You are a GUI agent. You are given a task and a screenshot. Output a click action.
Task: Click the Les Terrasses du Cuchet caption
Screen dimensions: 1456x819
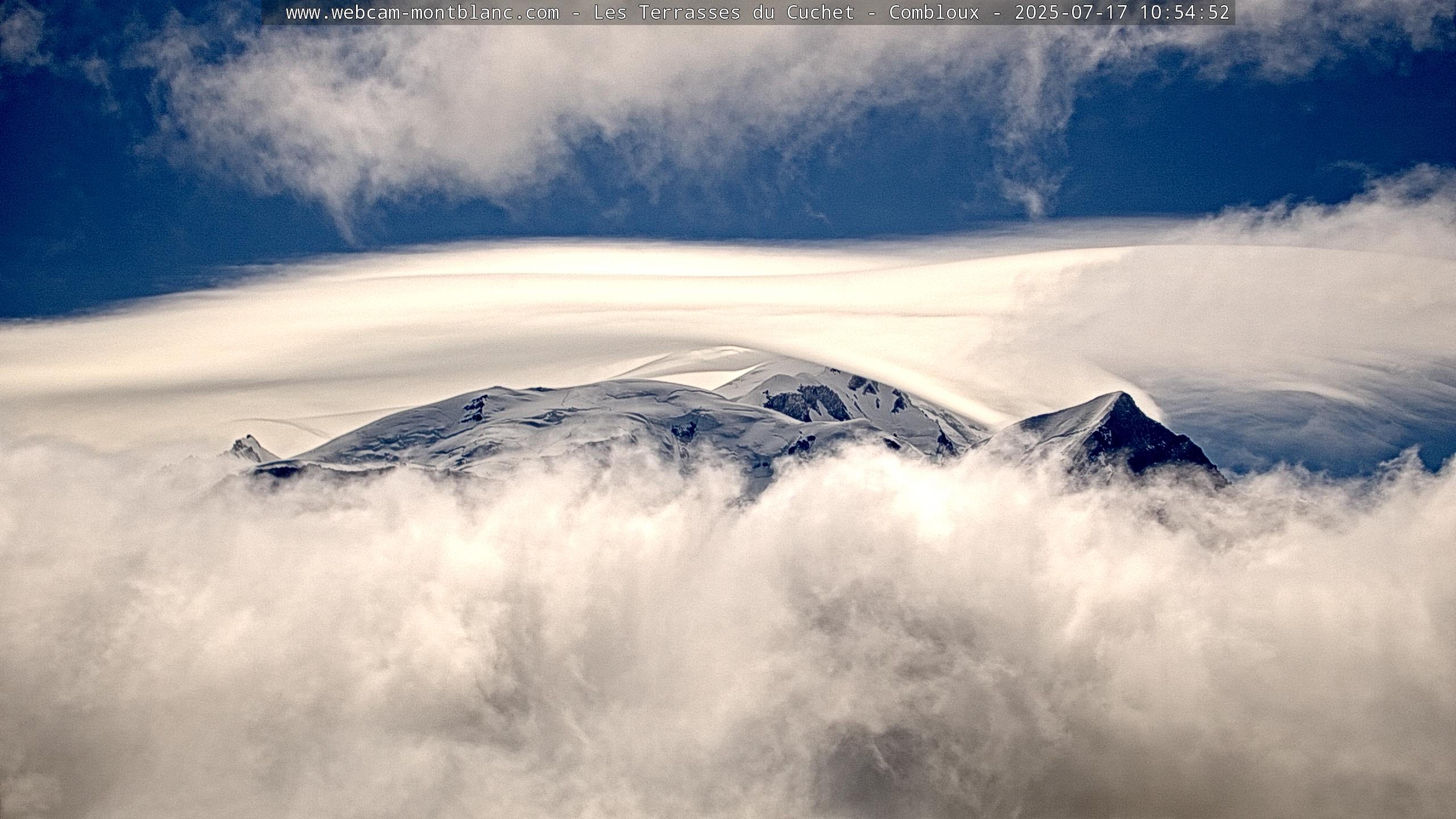724,12
